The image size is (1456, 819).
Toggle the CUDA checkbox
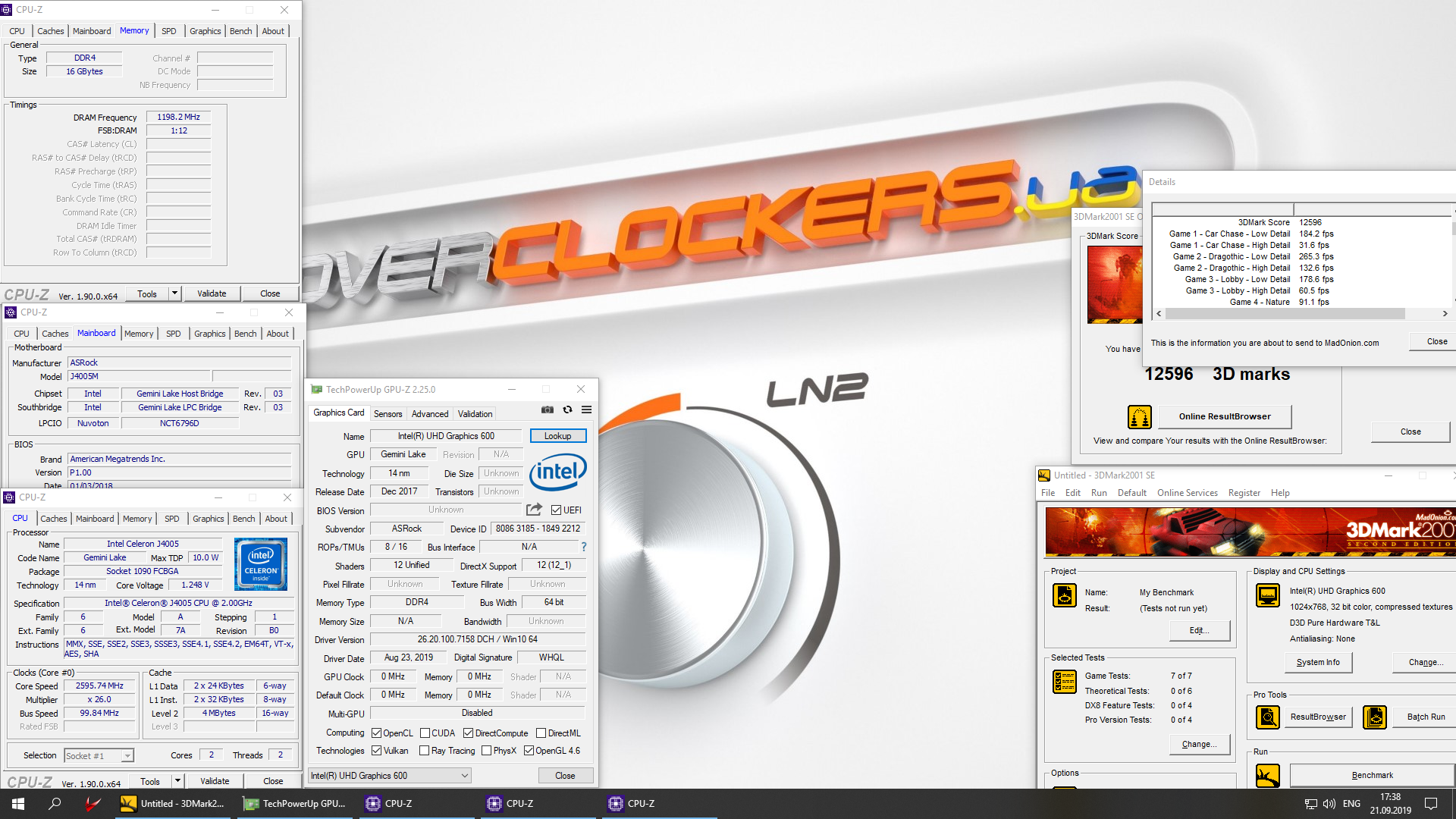coord(425,733)
